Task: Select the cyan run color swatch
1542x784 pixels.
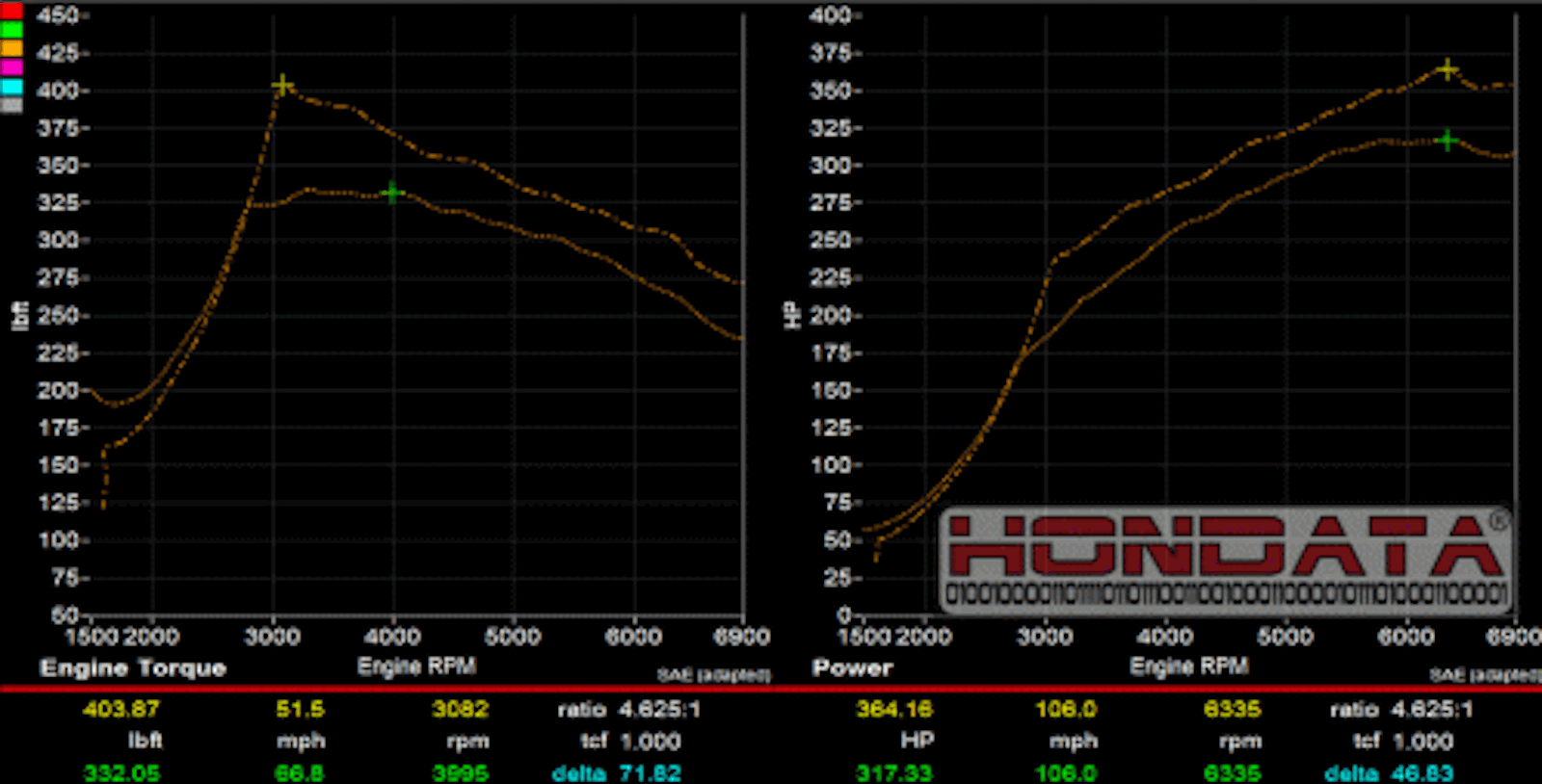Action: click(x=12, y=86)
